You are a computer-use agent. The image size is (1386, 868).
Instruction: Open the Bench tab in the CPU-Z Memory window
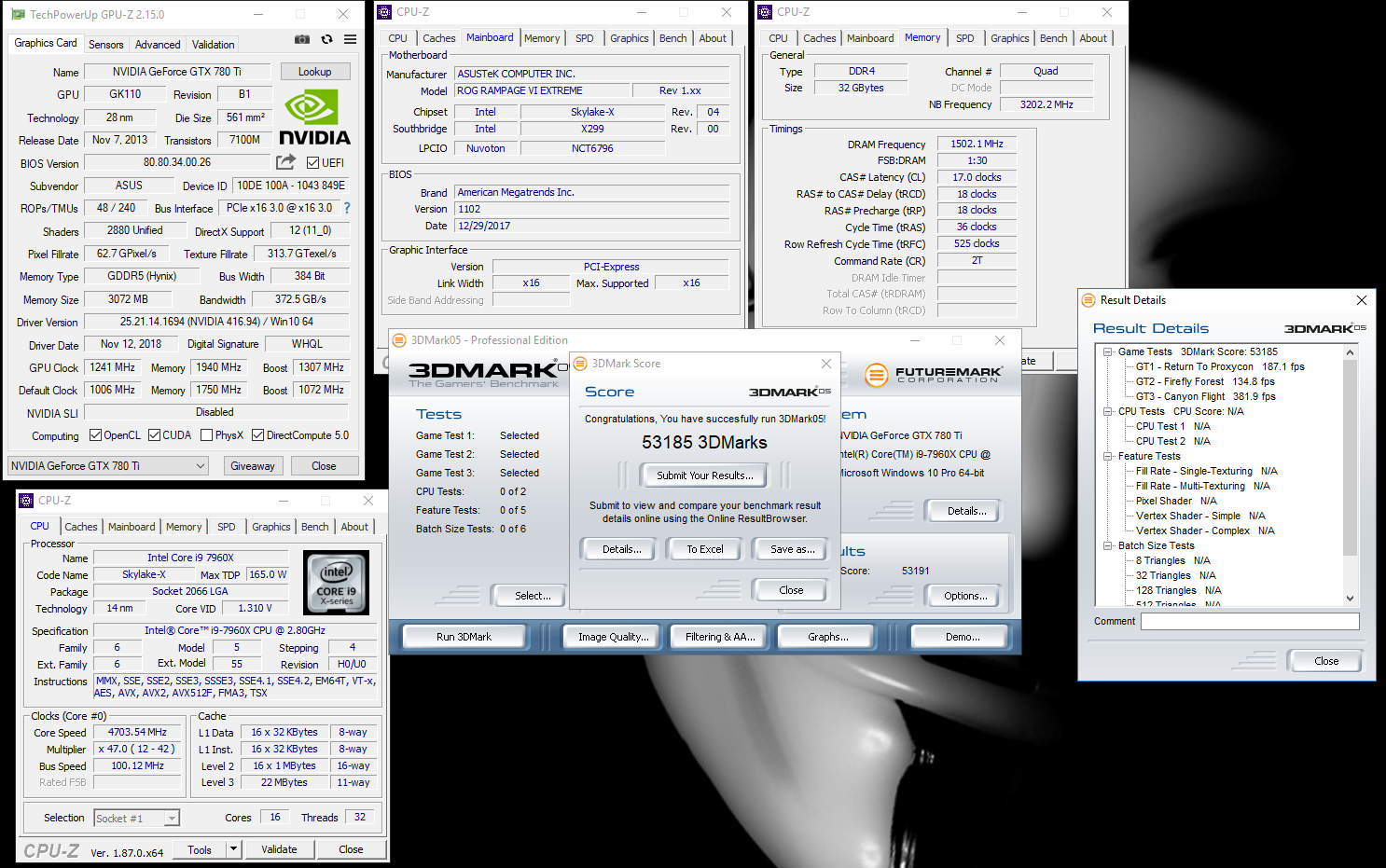click(1053, 38)
